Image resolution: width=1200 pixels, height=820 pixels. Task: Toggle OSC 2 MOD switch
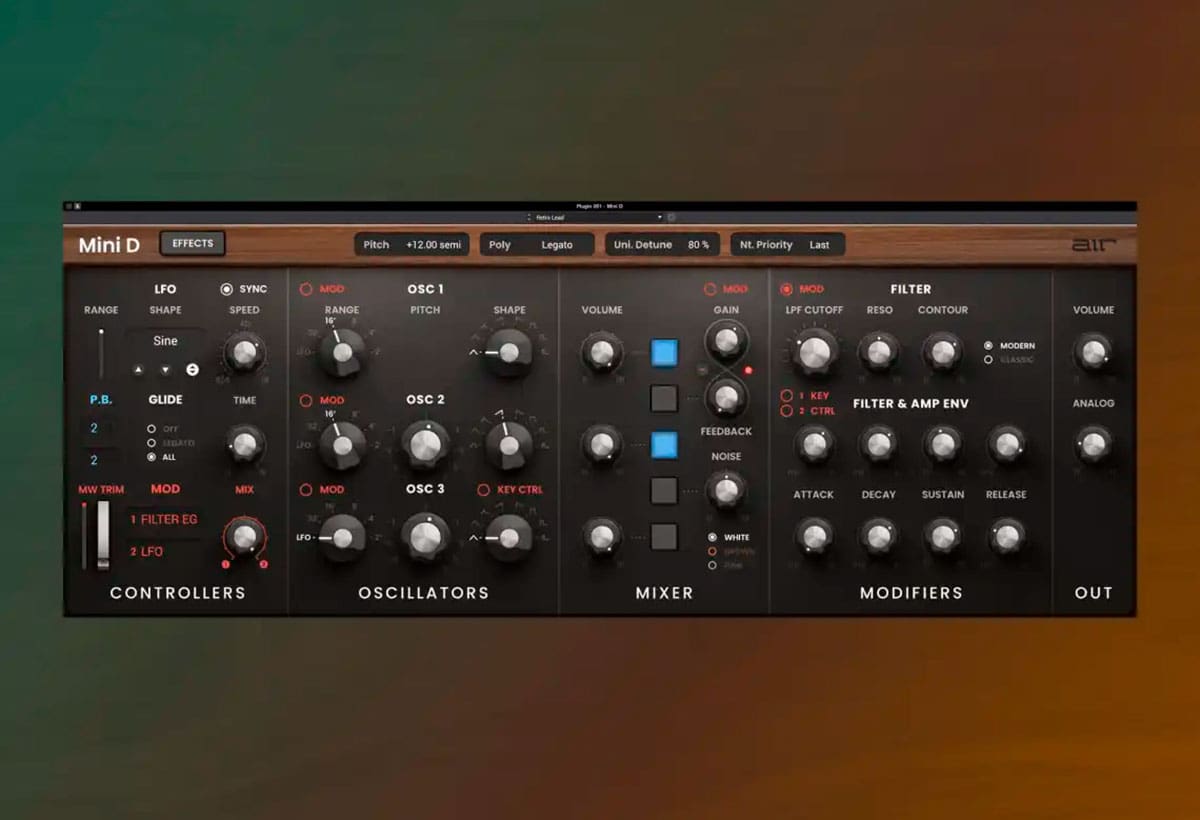(x=307, y=400)
